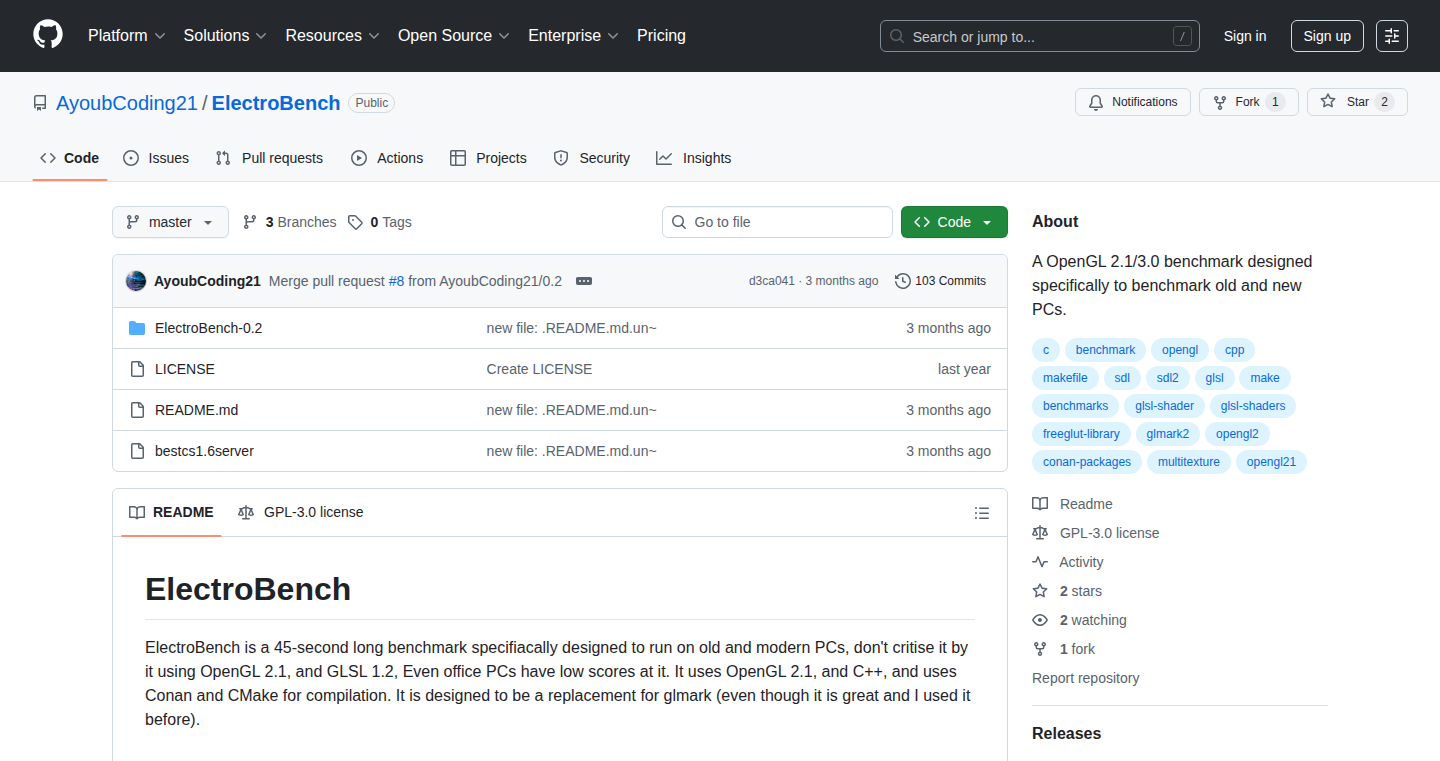
Task: Open pull request #8 link
Action: coord(396,281)
